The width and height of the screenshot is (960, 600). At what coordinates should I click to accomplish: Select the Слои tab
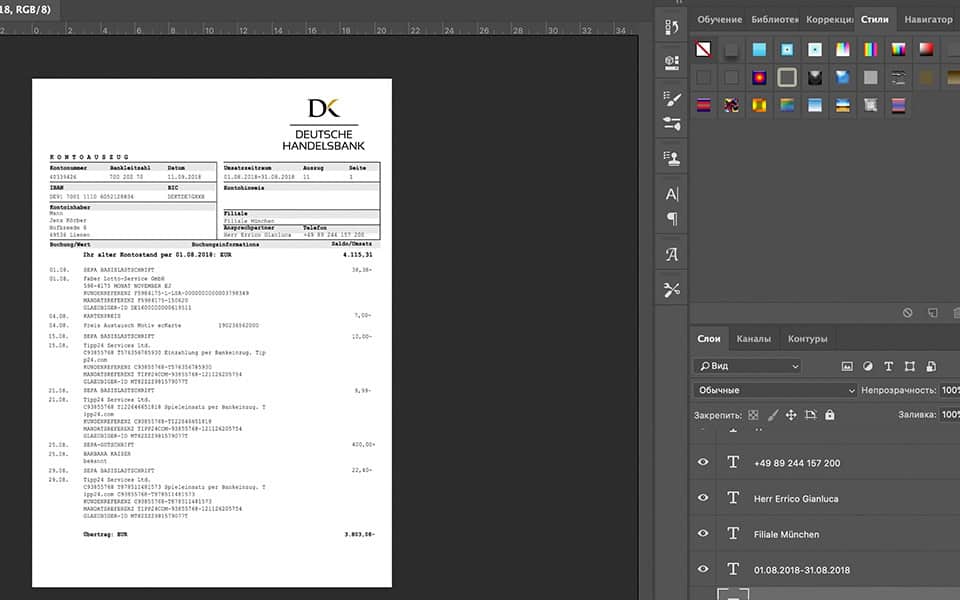coord(708,339)
